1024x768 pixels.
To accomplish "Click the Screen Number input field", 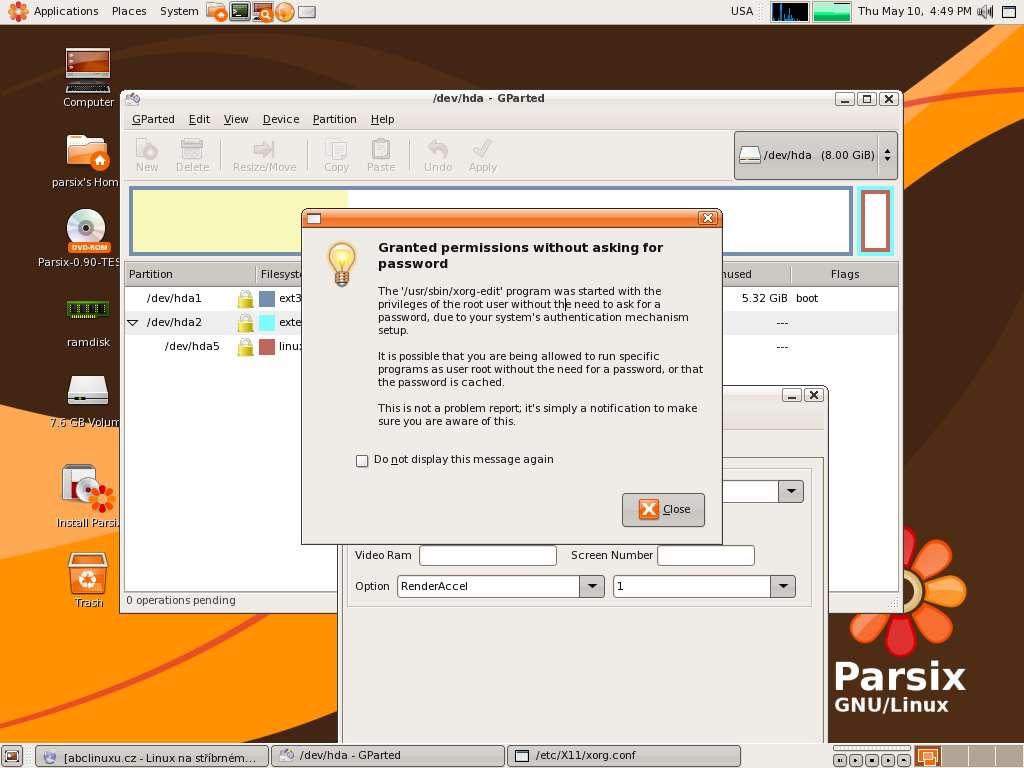I will [x=705, y=556].
